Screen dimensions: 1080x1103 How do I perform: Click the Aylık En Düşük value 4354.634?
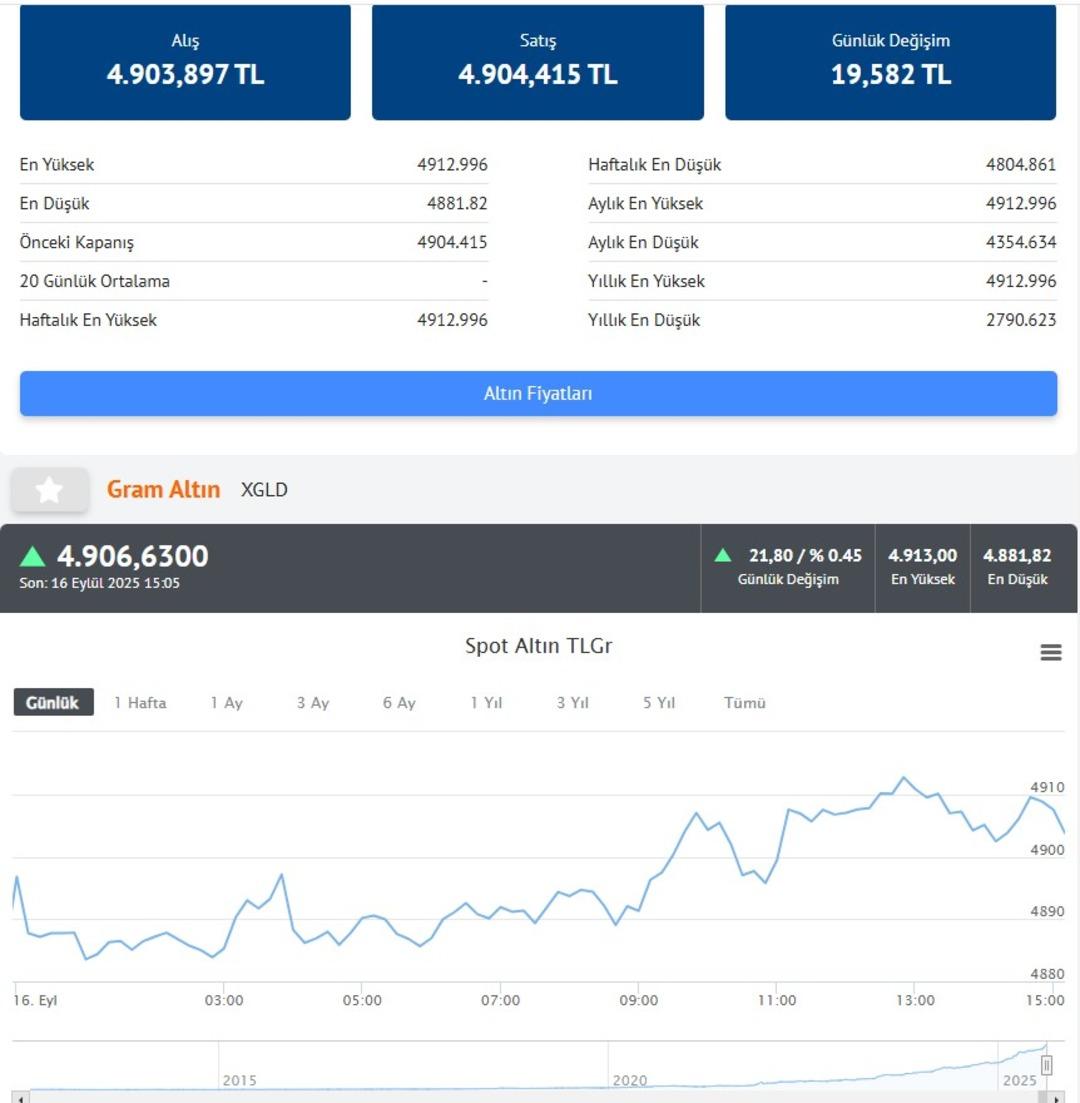(x=1021, y=242)
